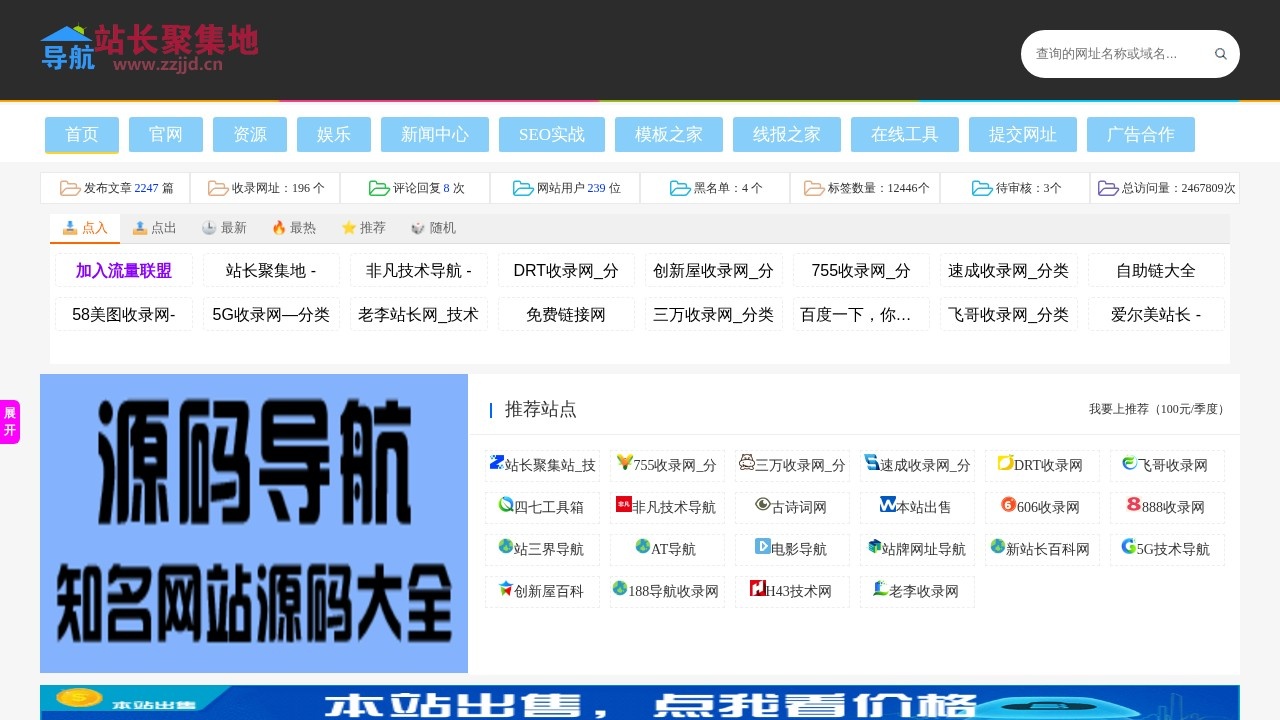Open the AT导航 recommended site

[667, 549]
